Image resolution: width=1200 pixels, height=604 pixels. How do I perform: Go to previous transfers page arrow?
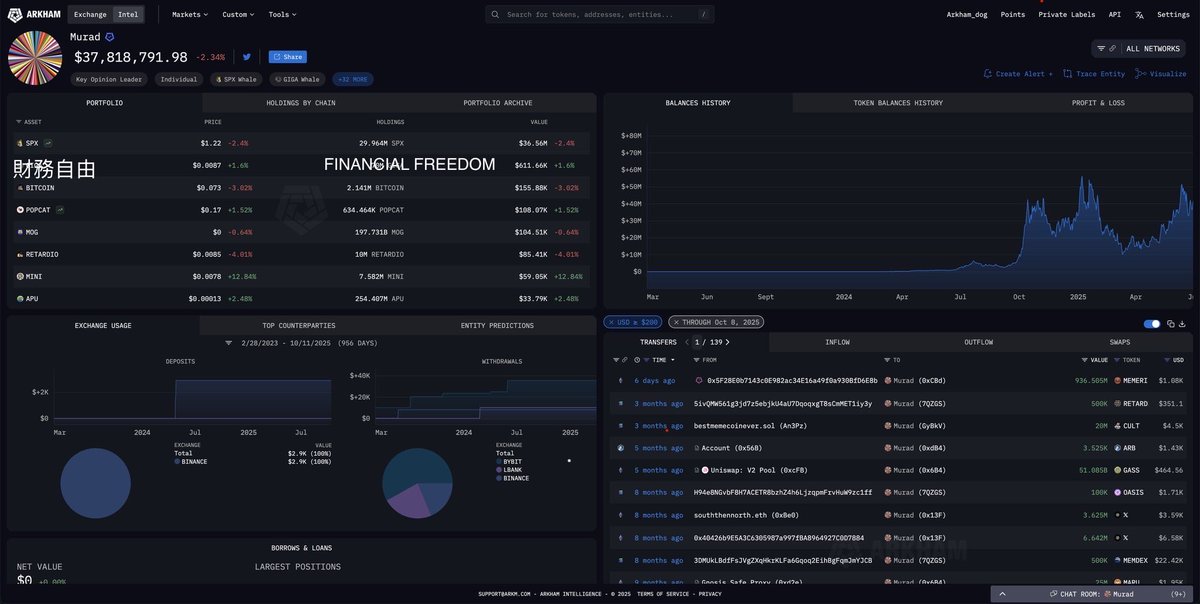(686, 342)
